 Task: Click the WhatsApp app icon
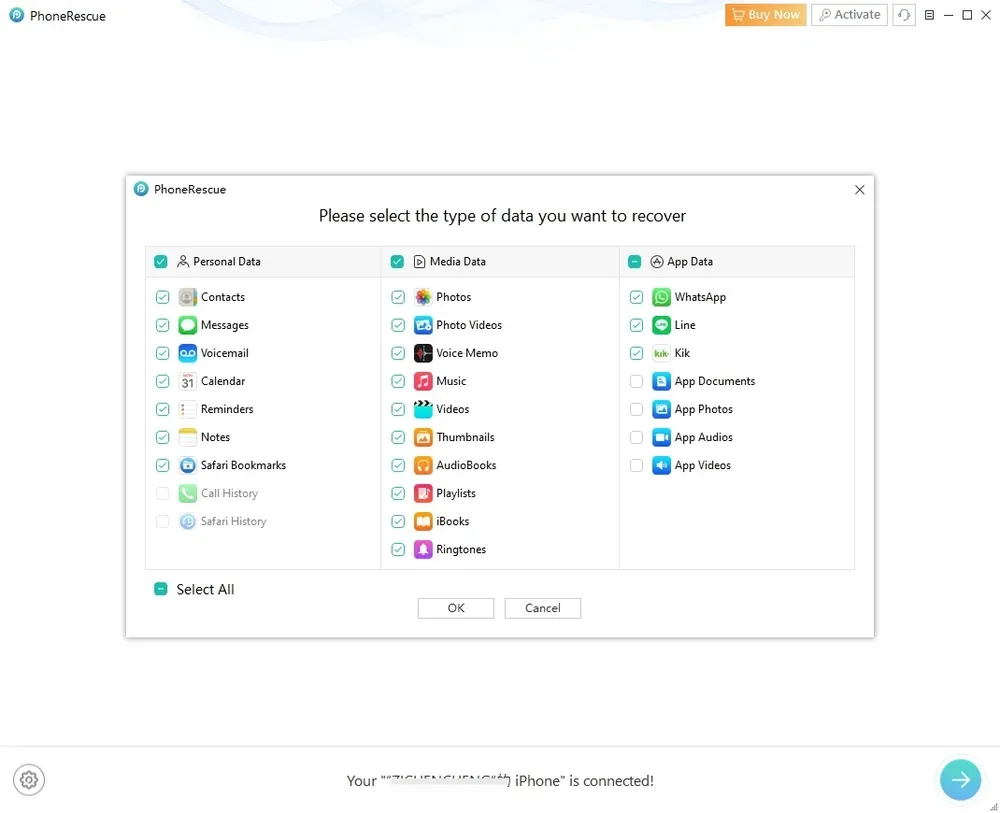661,297
